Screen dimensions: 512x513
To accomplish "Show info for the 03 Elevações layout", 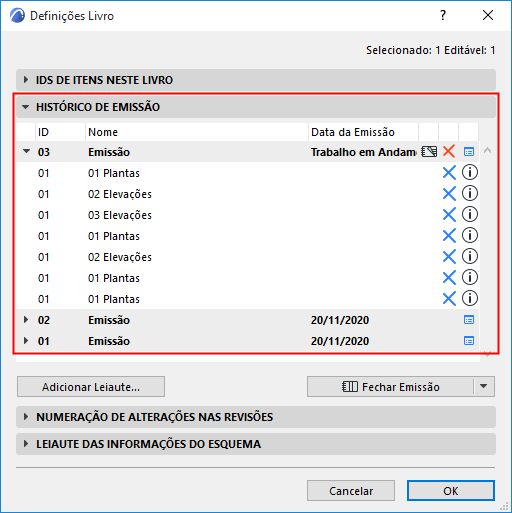I will [x=470, y=214].
